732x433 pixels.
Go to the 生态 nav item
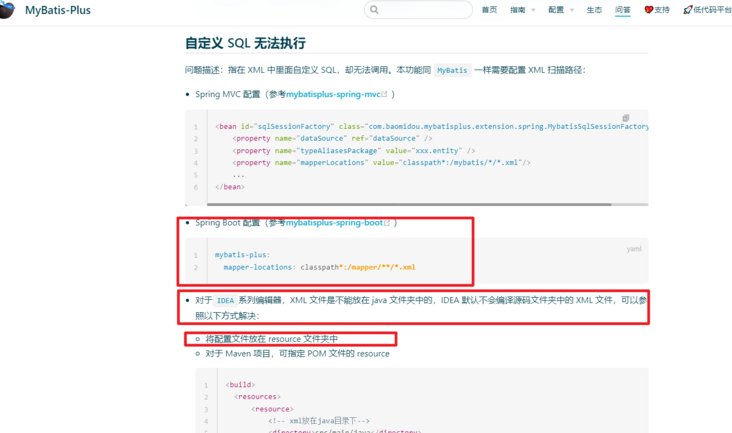point(594,10)
